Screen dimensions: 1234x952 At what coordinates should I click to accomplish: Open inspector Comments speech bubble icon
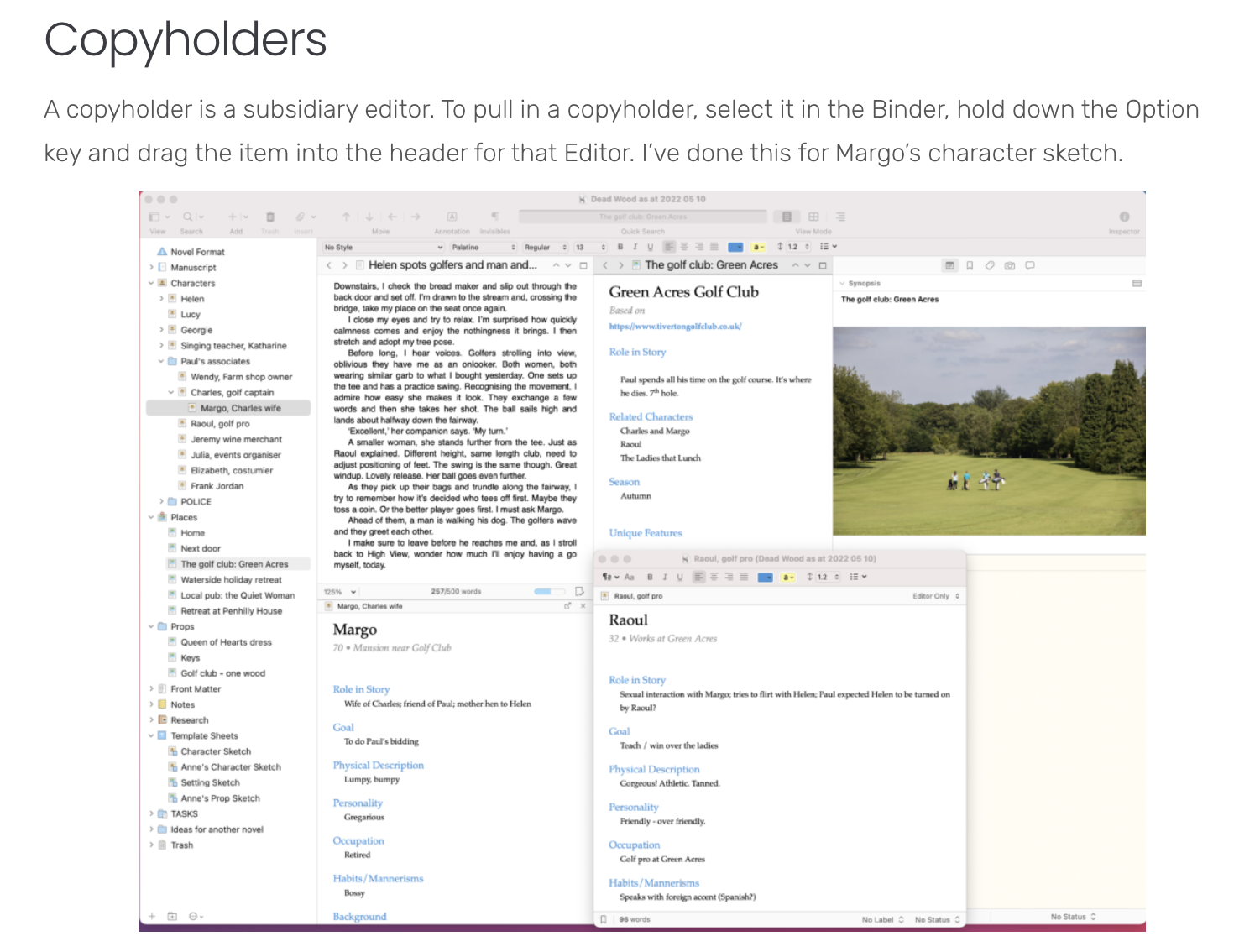[x=1030, y=265]
